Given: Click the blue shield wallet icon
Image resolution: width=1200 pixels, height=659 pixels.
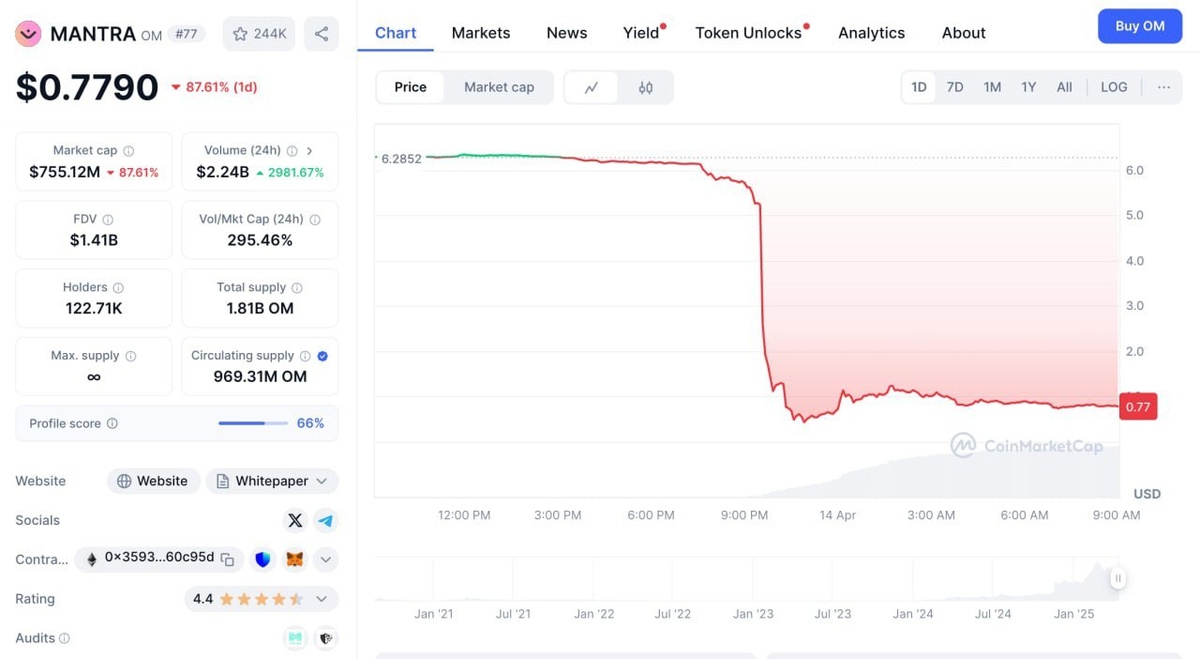Looking at the screenshot, I should click(263, 560).
